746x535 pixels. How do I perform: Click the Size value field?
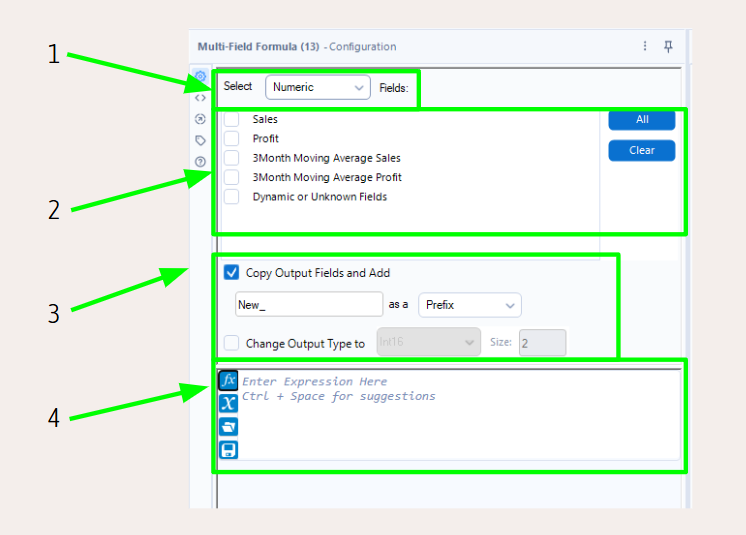(x=542, y=342)
